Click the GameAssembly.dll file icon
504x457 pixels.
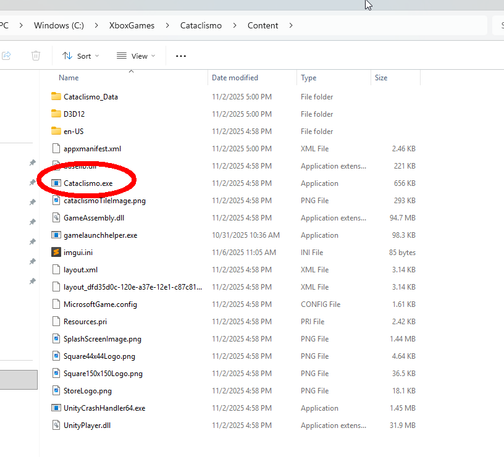pyautogui.click(x=56, y=218)
